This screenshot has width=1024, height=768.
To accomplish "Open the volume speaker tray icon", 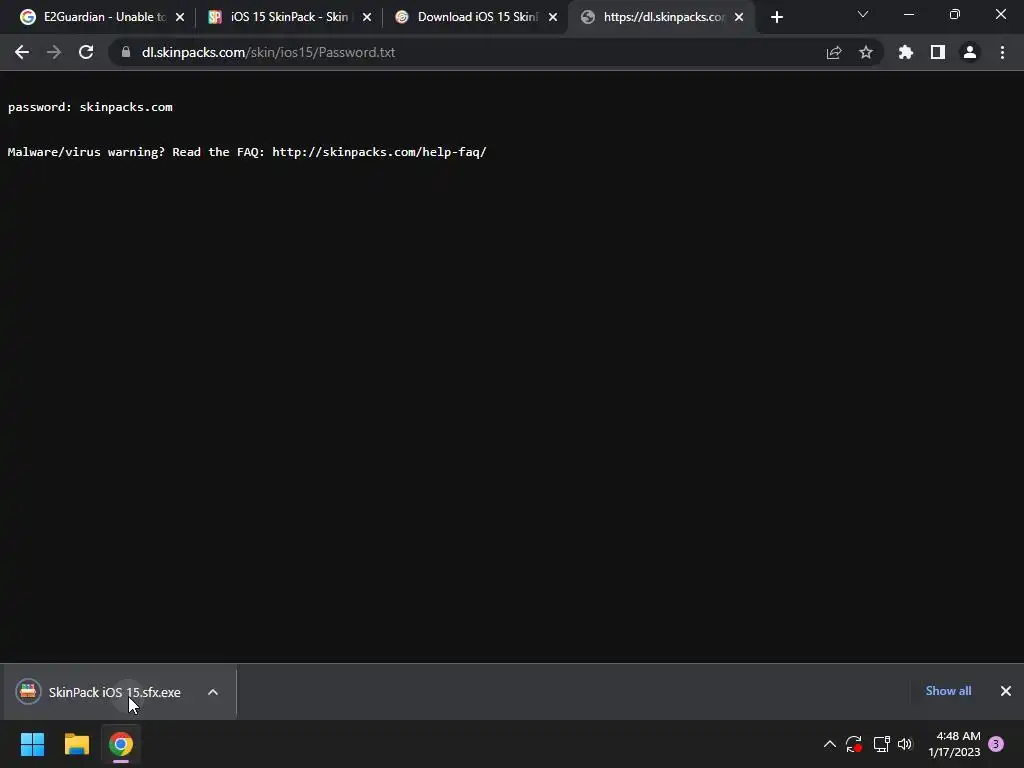I will point(904,744).
